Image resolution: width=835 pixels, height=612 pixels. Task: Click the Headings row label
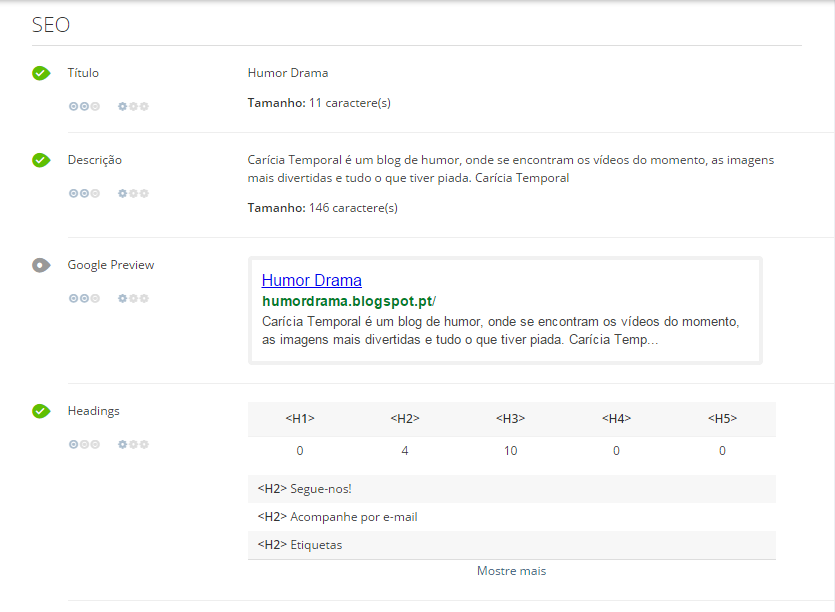[x=94, y=411]
